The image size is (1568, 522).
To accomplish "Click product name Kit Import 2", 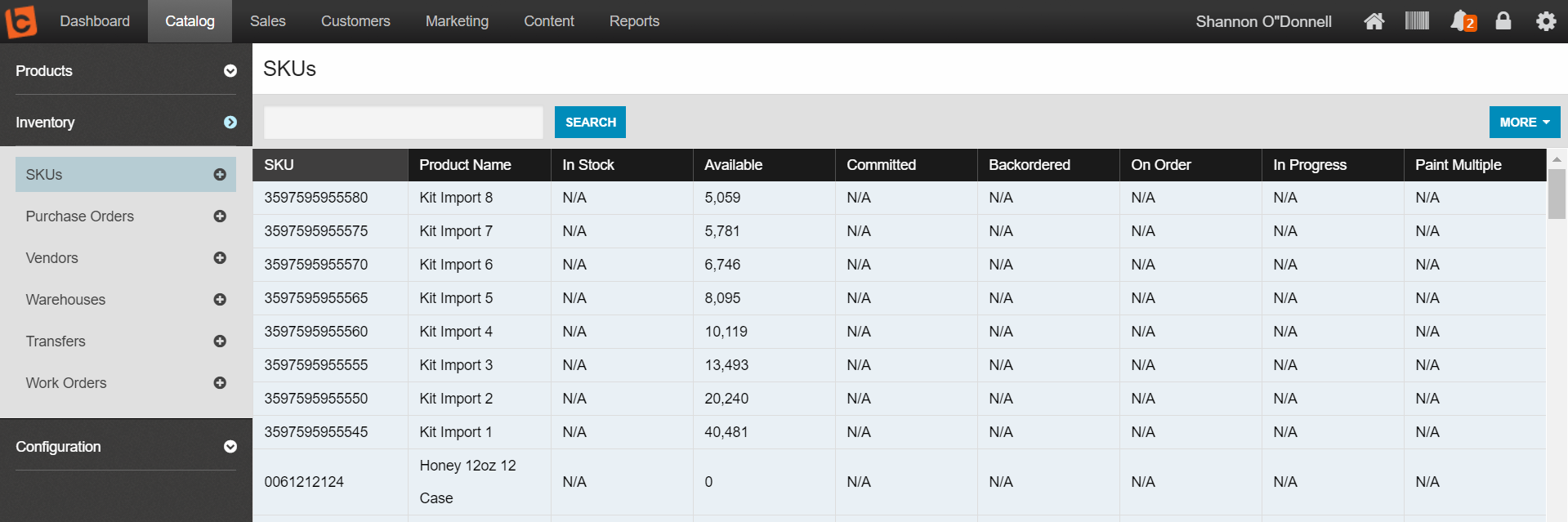I will 456,399.
